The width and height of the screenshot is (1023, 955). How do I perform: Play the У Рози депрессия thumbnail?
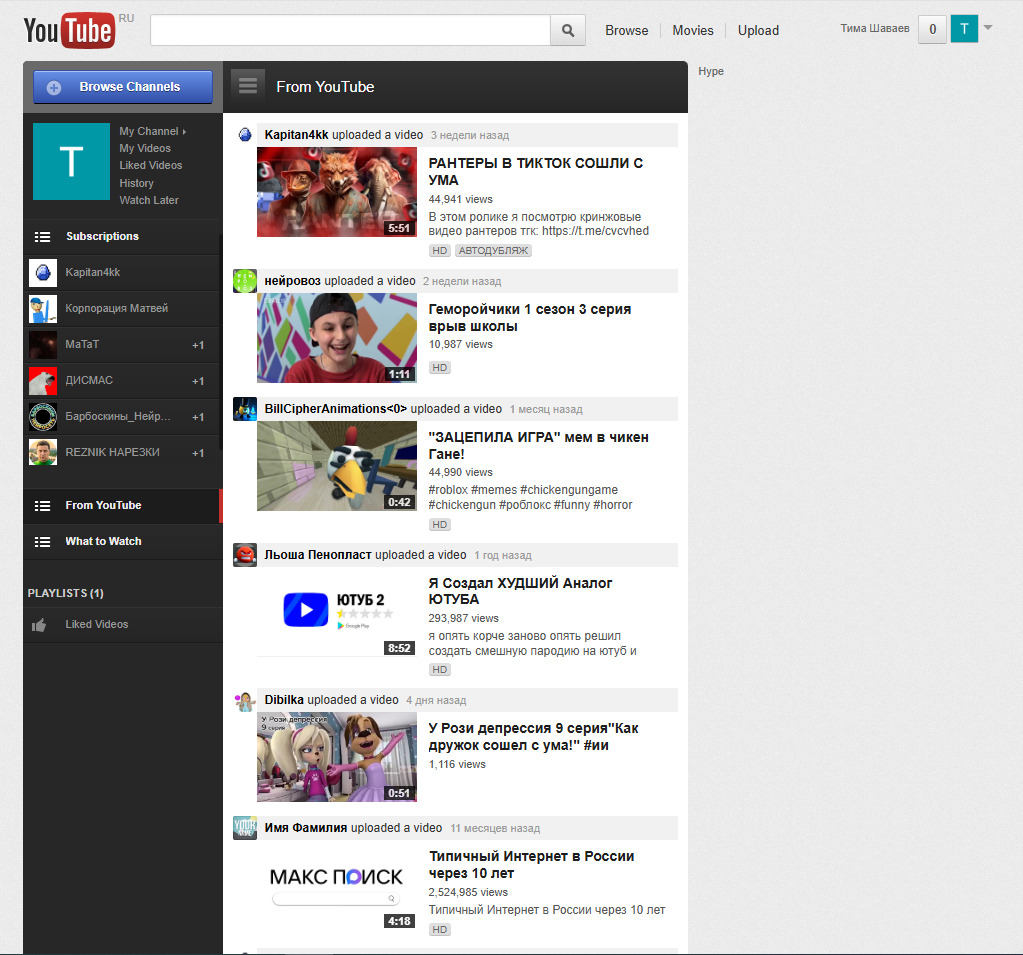(x=337, y=757)
